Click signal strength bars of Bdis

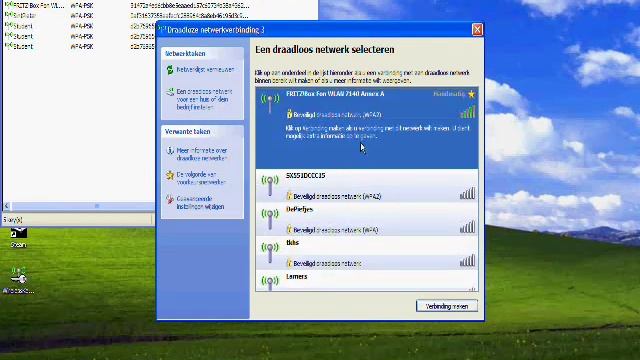click(x=468, y=260)
